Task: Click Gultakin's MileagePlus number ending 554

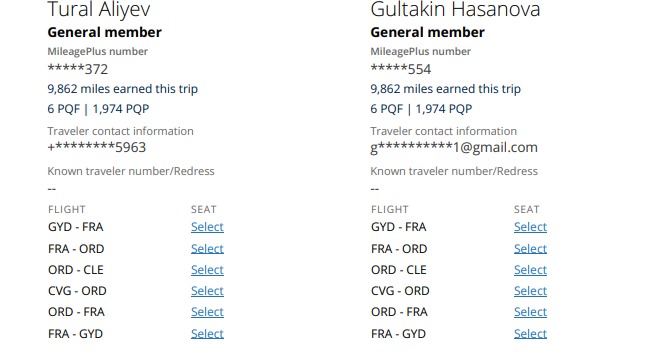Action: click(x=401, y=69)
